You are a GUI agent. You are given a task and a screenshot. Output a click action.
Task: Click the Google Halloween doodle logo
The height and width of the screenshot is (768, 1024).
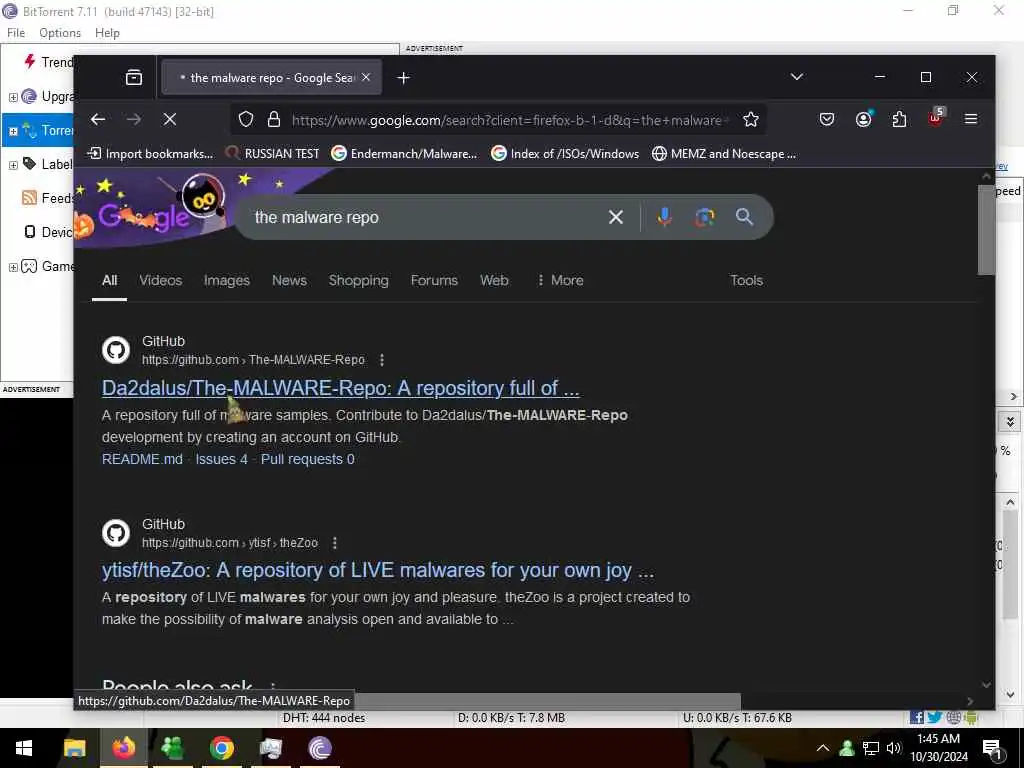[x=154, y=209]
